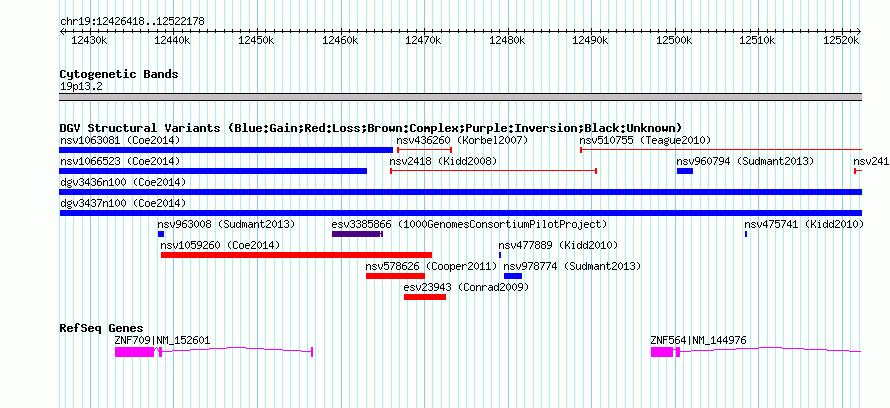
Task: Click the ZNF709 magenta exon block
Action: pyautogui.click(x=135, y=352)
